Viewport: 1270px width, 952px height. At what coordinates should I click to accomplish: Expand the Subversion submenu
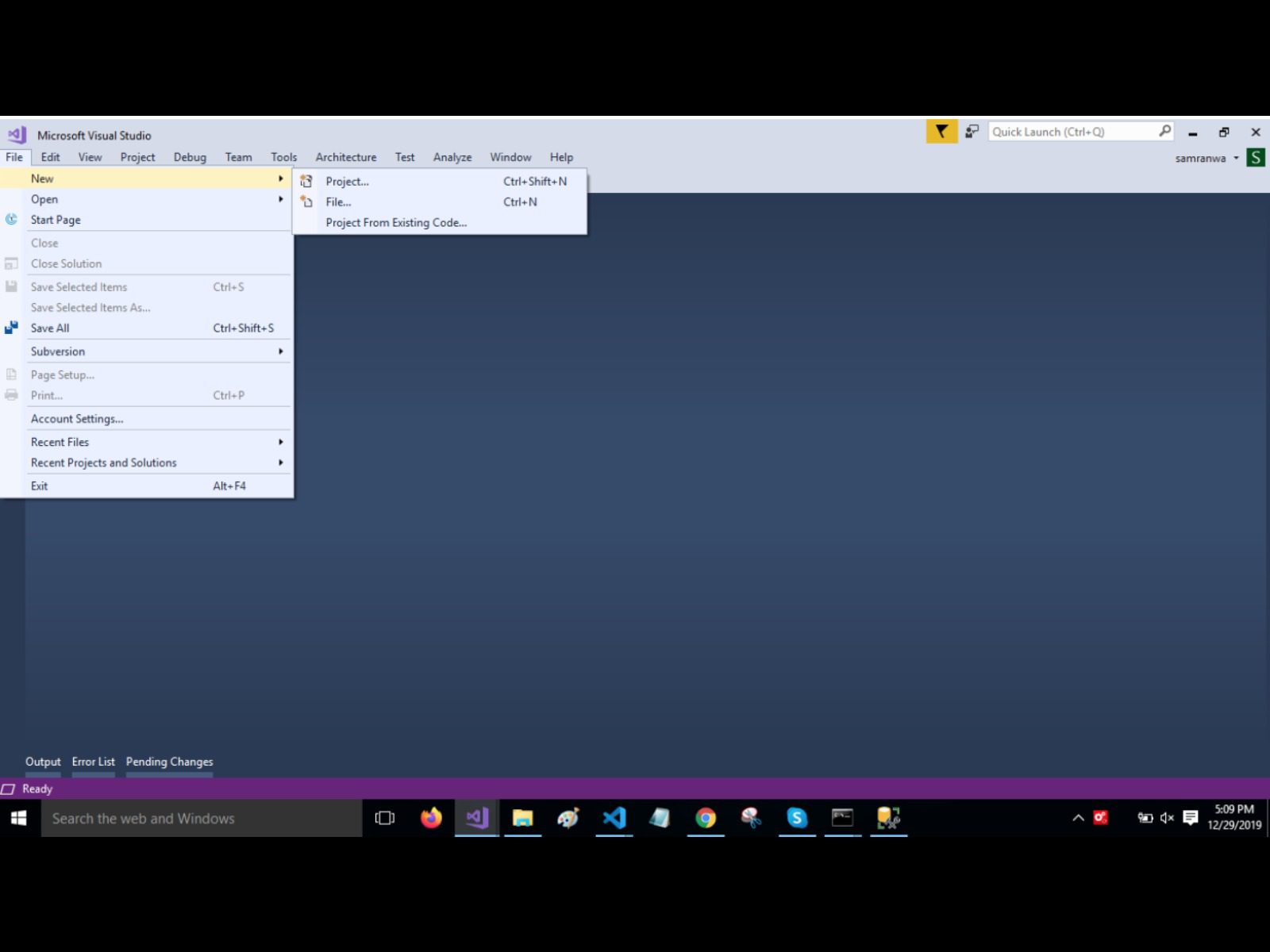(147, 351)
